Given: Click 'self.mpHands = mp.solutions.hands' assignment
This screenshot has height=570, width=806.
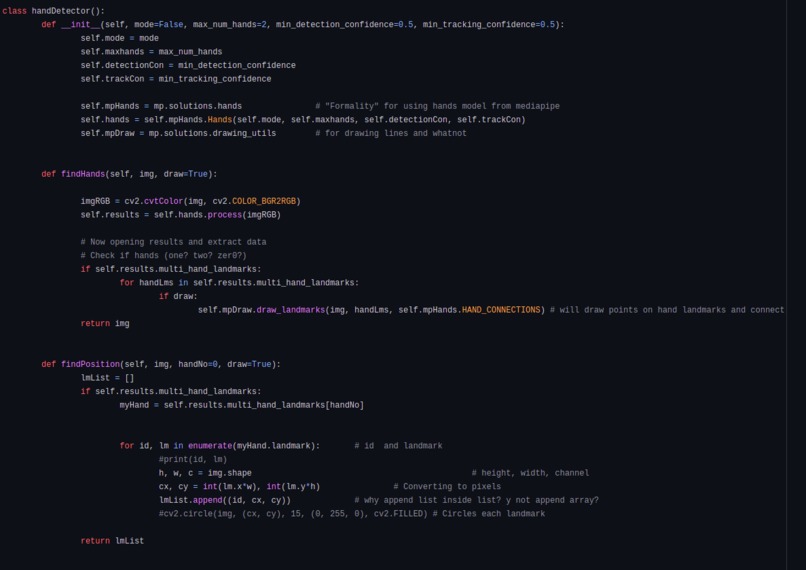Looking at the screenshot, I should [161, 106].
